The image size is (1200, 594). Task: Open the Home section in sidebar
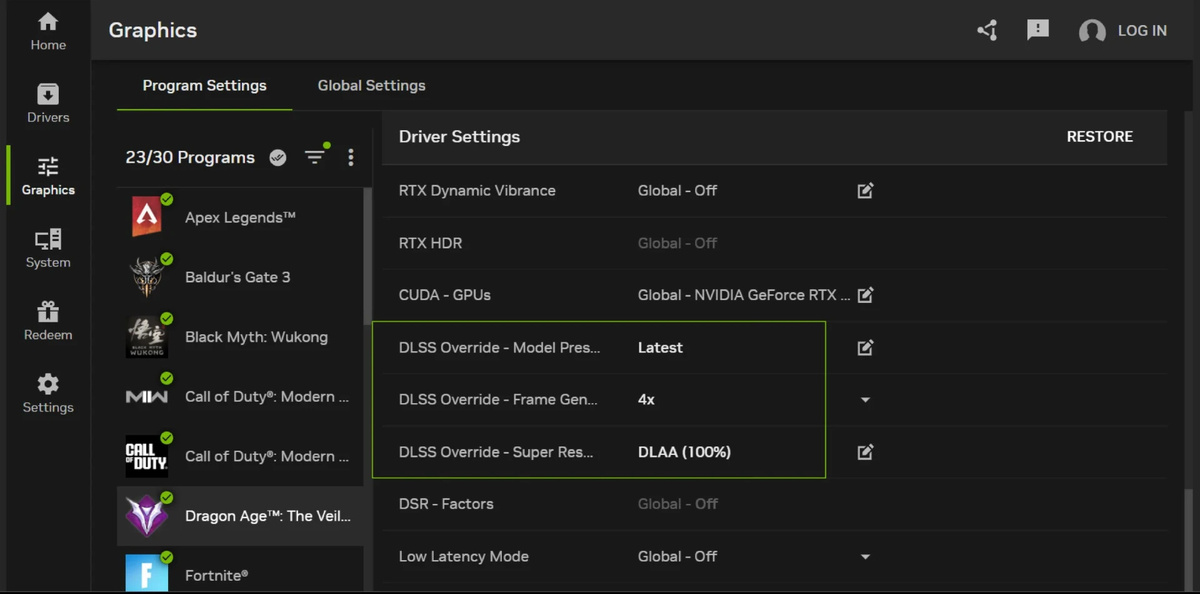(x=48, y=31)
